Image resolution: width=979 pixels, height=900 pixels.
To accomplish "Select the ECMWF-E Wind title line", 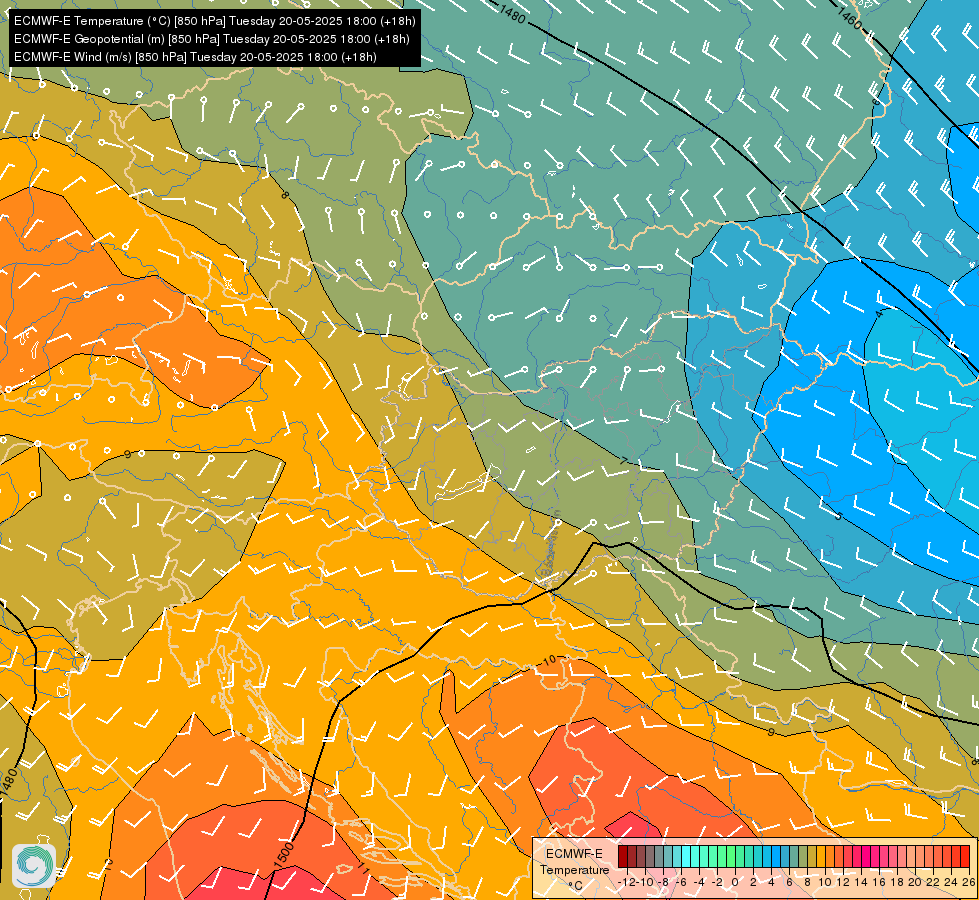I will coord(195,57).
